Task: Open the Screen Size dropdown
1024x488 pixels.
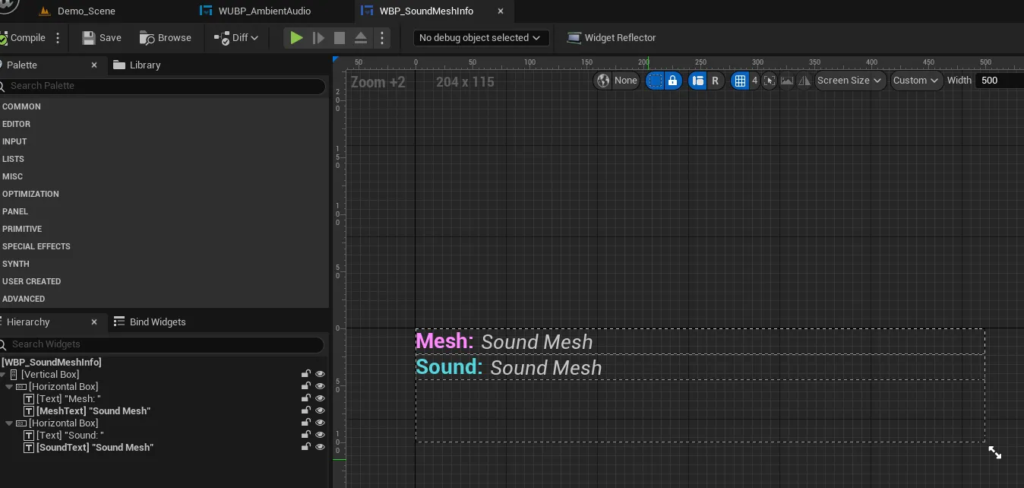Action: (x=849, y=81)
